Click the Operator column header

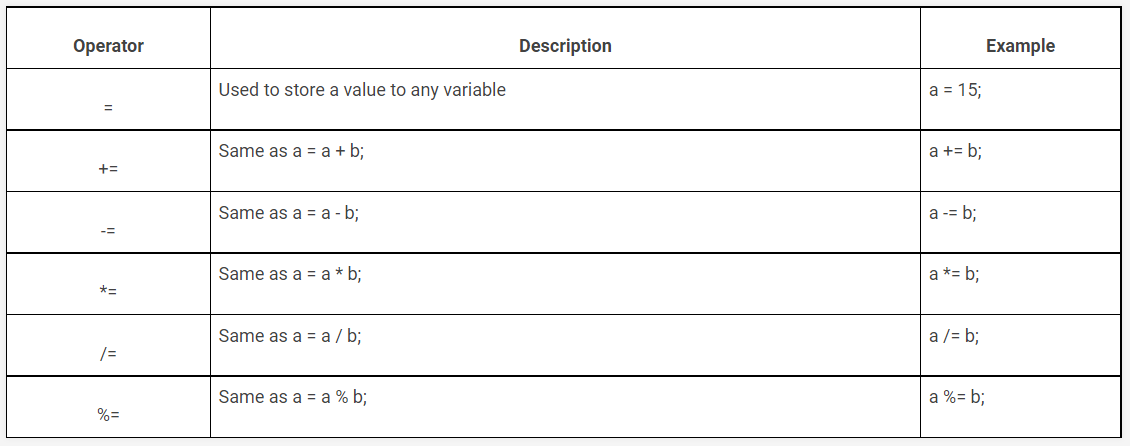pyautogui.click(x=108, y=46)
